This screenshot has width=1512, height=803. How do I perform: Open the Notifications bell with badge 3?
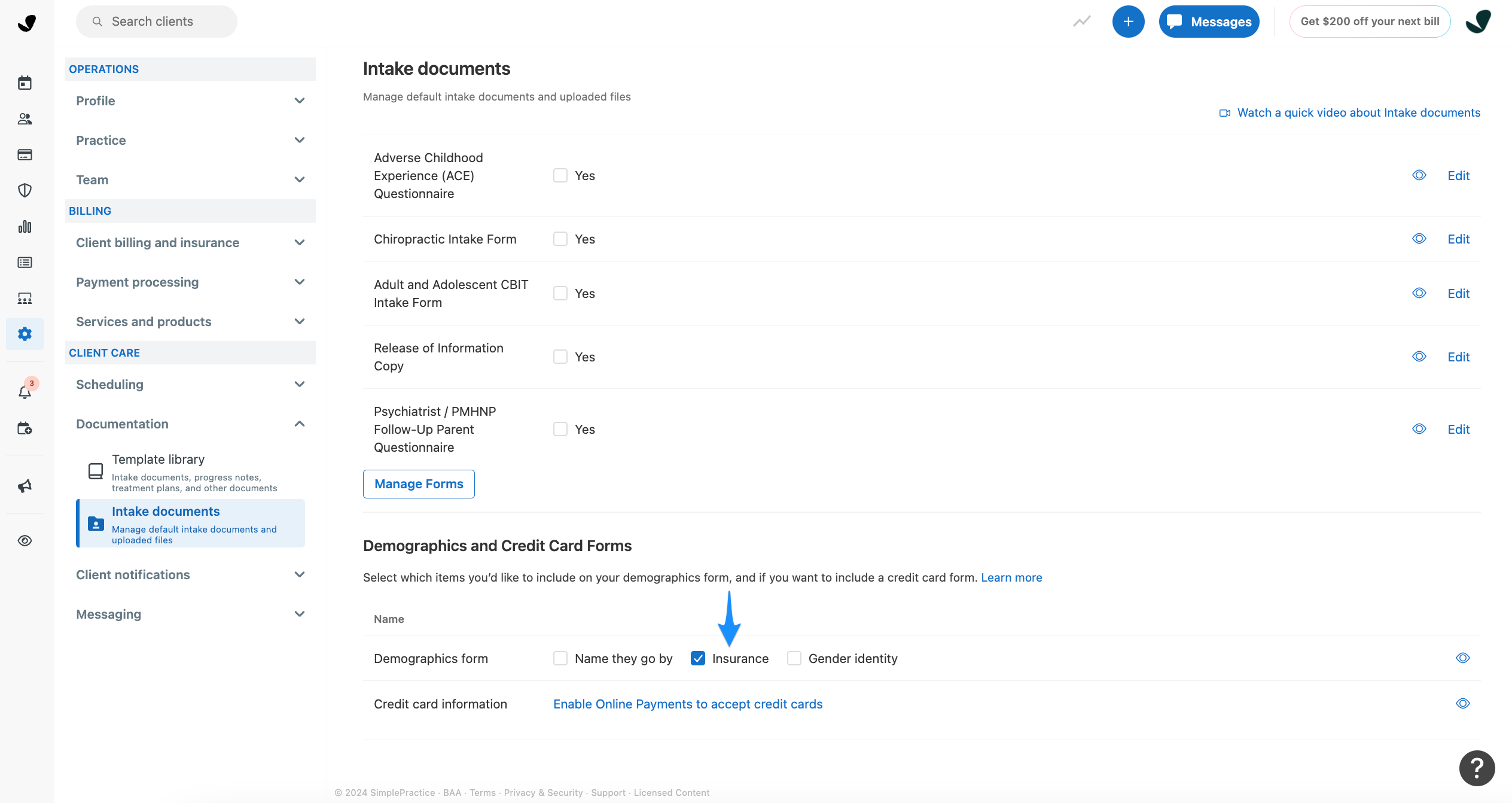click(25, 392)
